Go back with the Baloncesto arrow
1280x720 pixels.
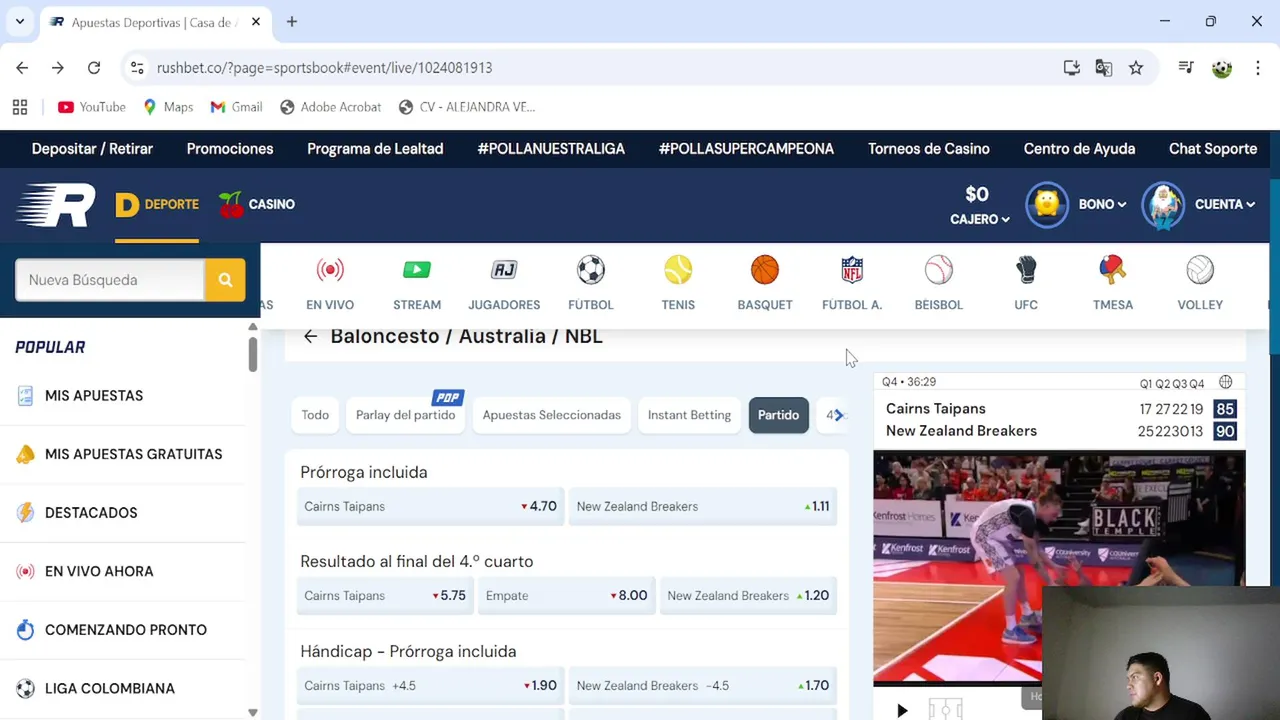(x=310, y=337)
